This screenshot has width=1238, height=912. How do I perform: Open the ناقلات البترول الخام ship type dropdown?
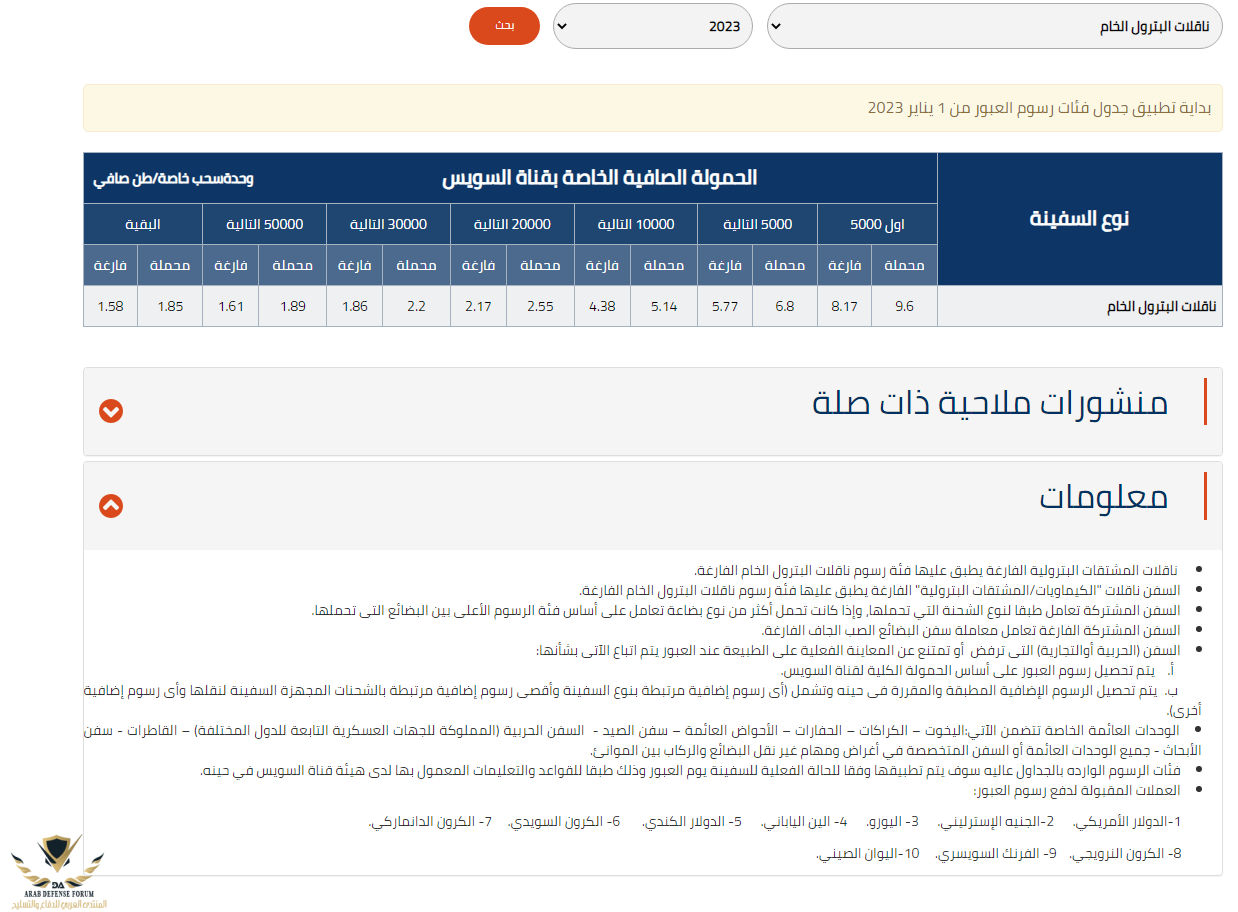click(x=994, y=26)
